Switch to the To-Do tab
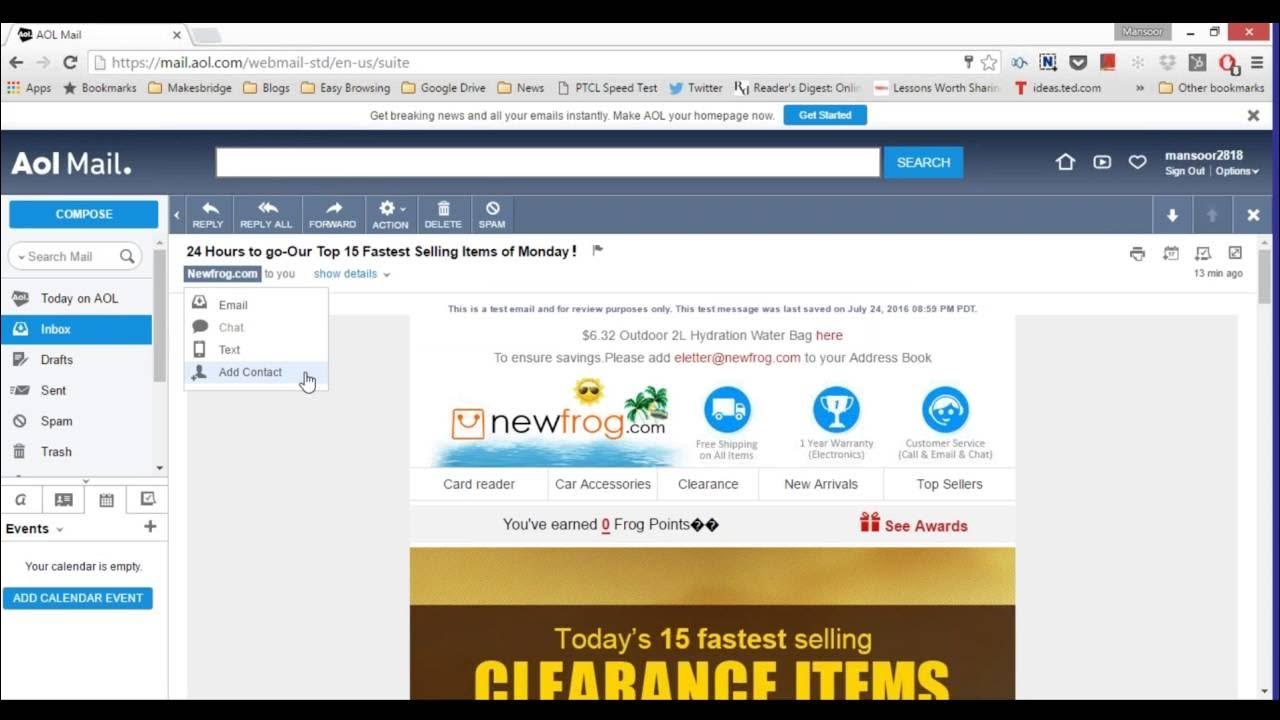The height and width of the screenshot is (720, 1280). 148,499
